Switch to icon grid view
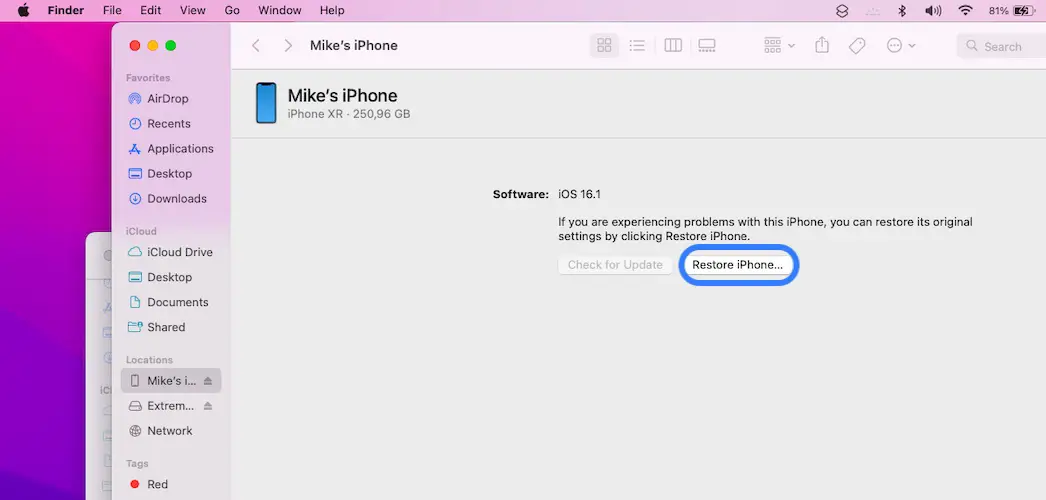Screen dimensions: 1046x500 604,46
